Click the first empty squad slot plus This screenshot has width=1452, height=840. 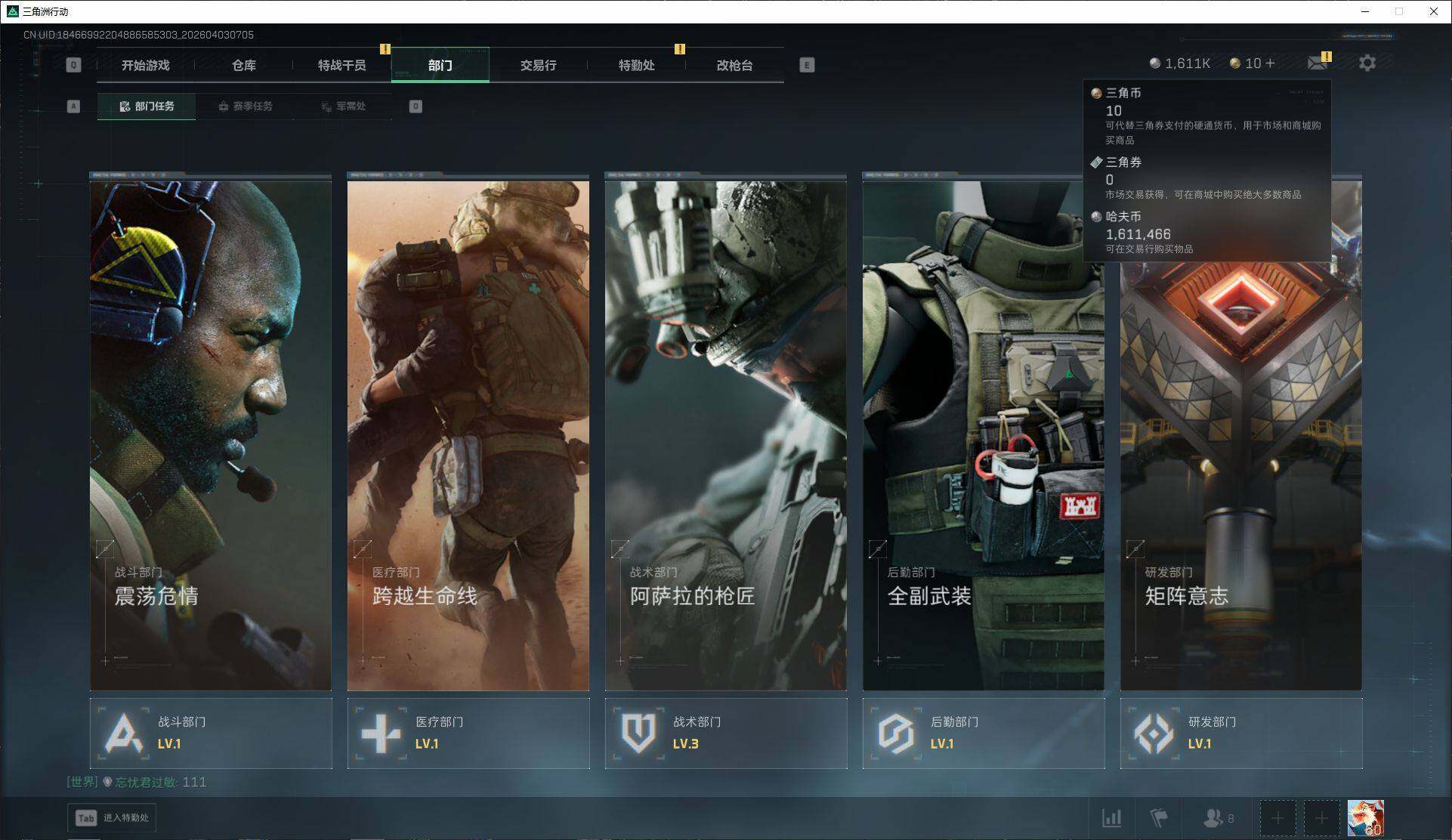coord(1277,817)
